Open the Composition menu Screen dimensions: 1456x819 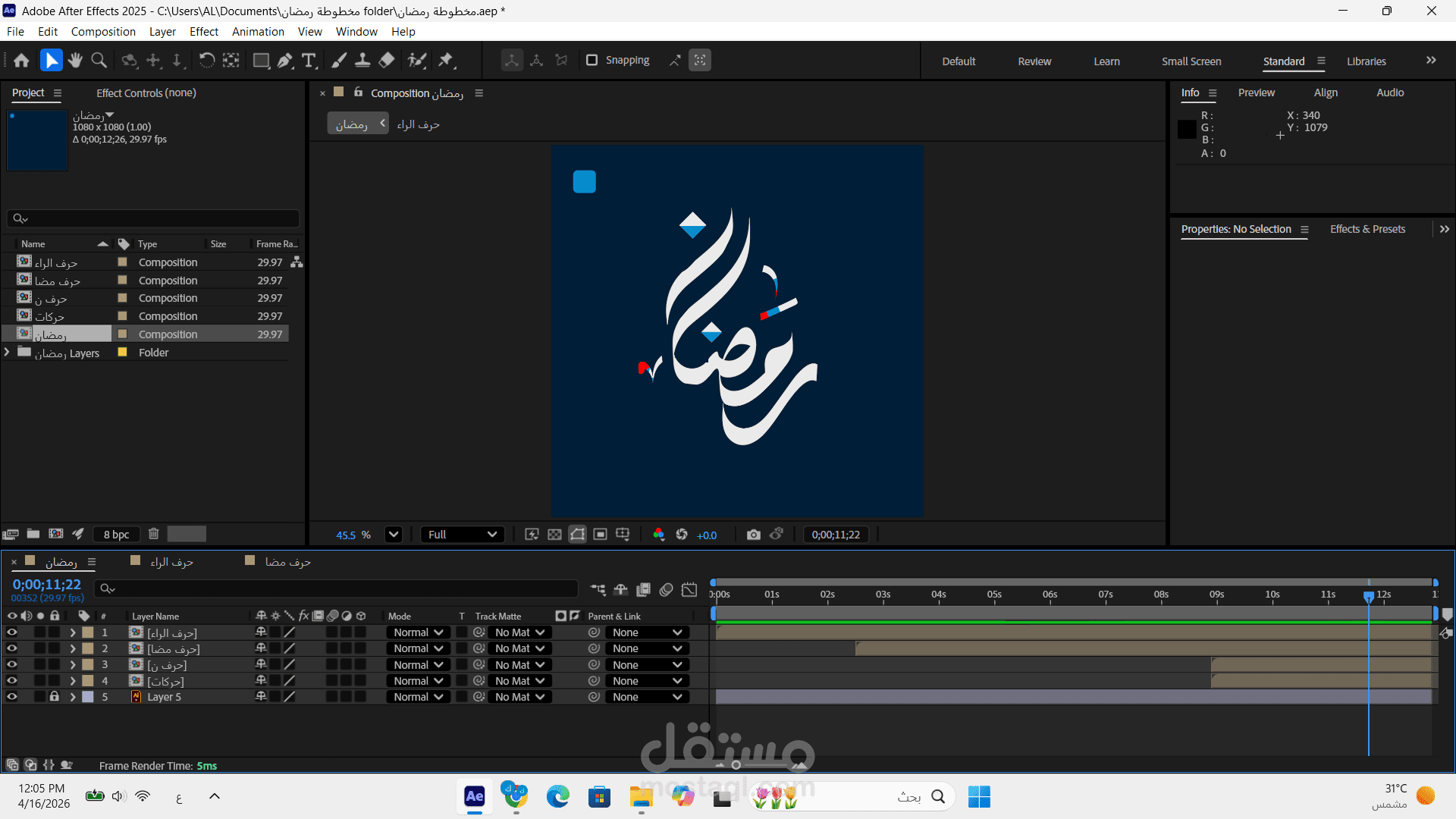103,32
